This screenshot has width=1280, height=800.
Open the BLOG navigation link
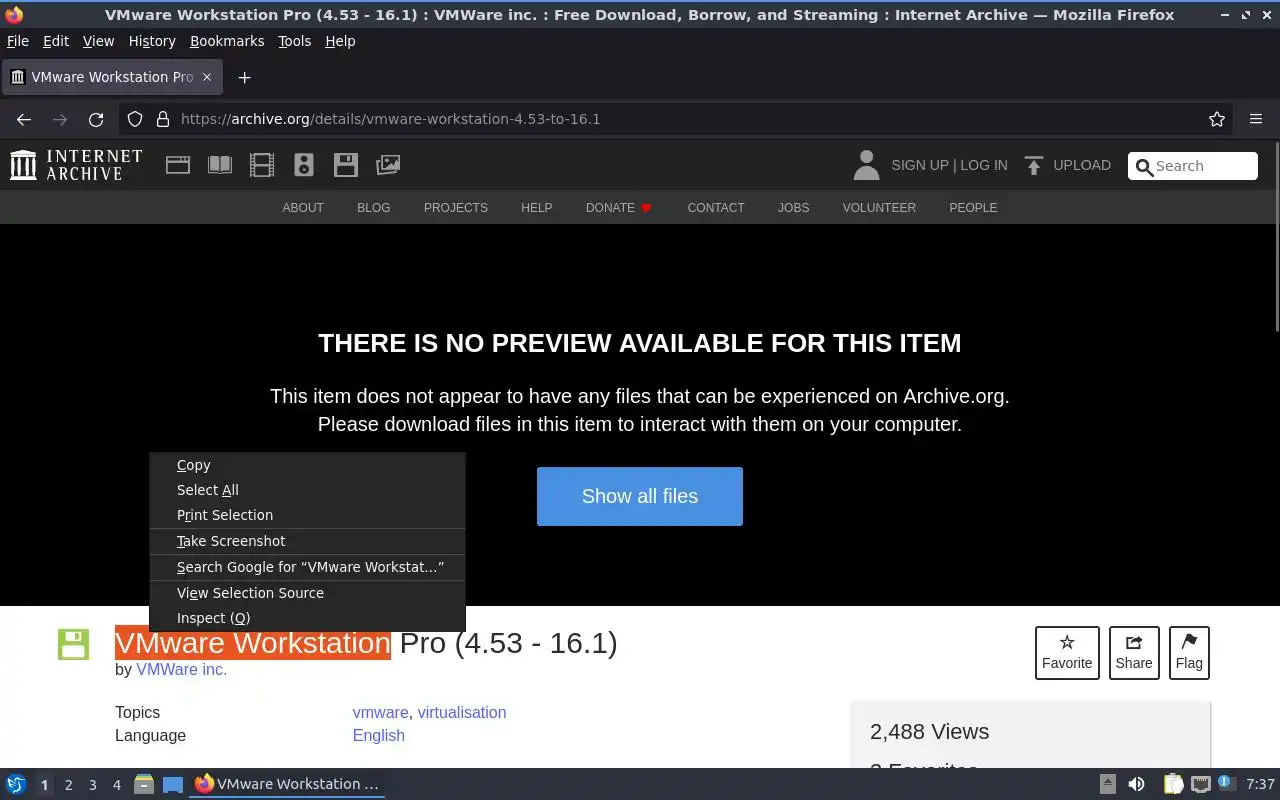[x=374, y=208]
